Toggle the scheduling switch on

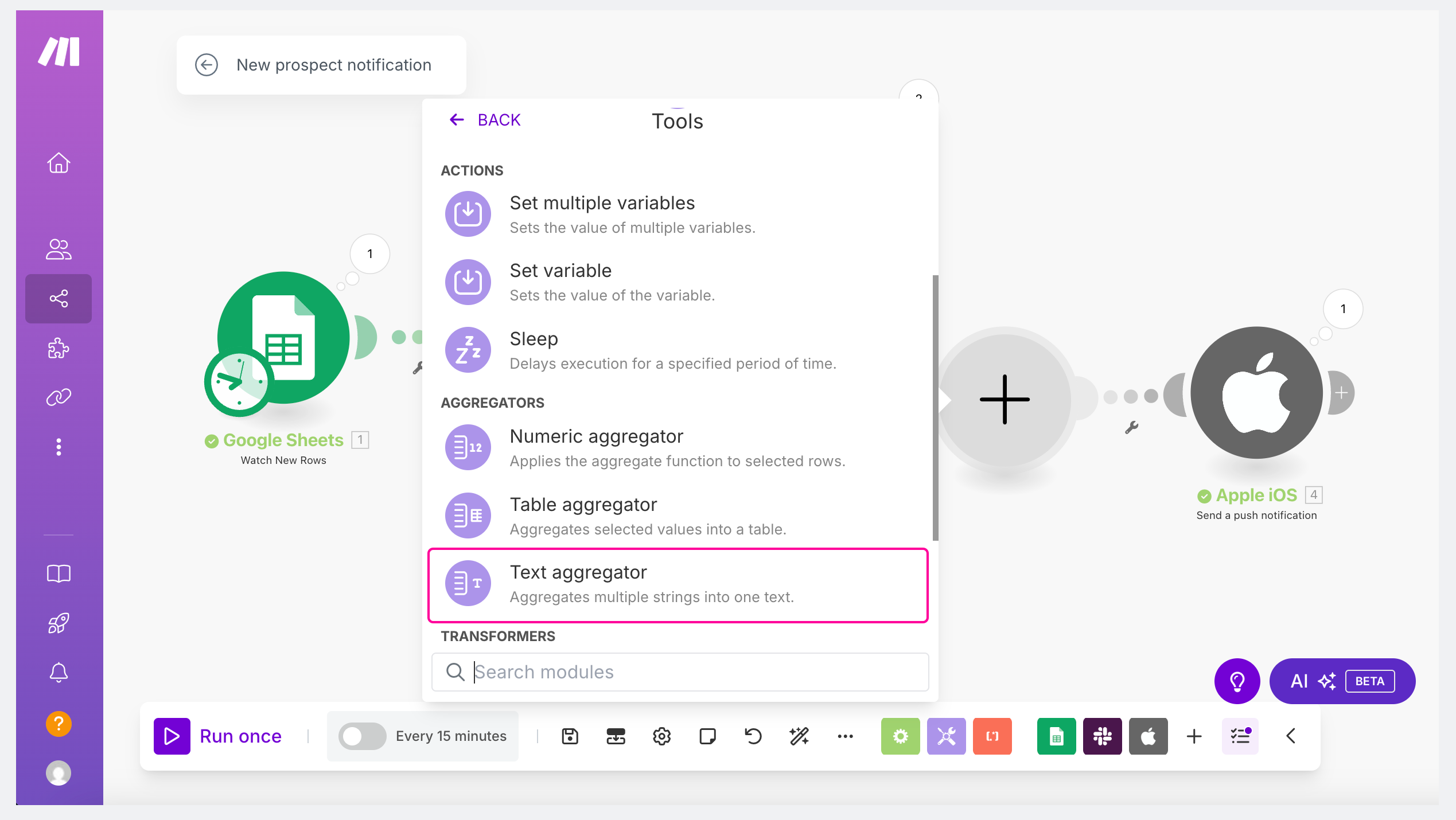(x=362, y=736)
